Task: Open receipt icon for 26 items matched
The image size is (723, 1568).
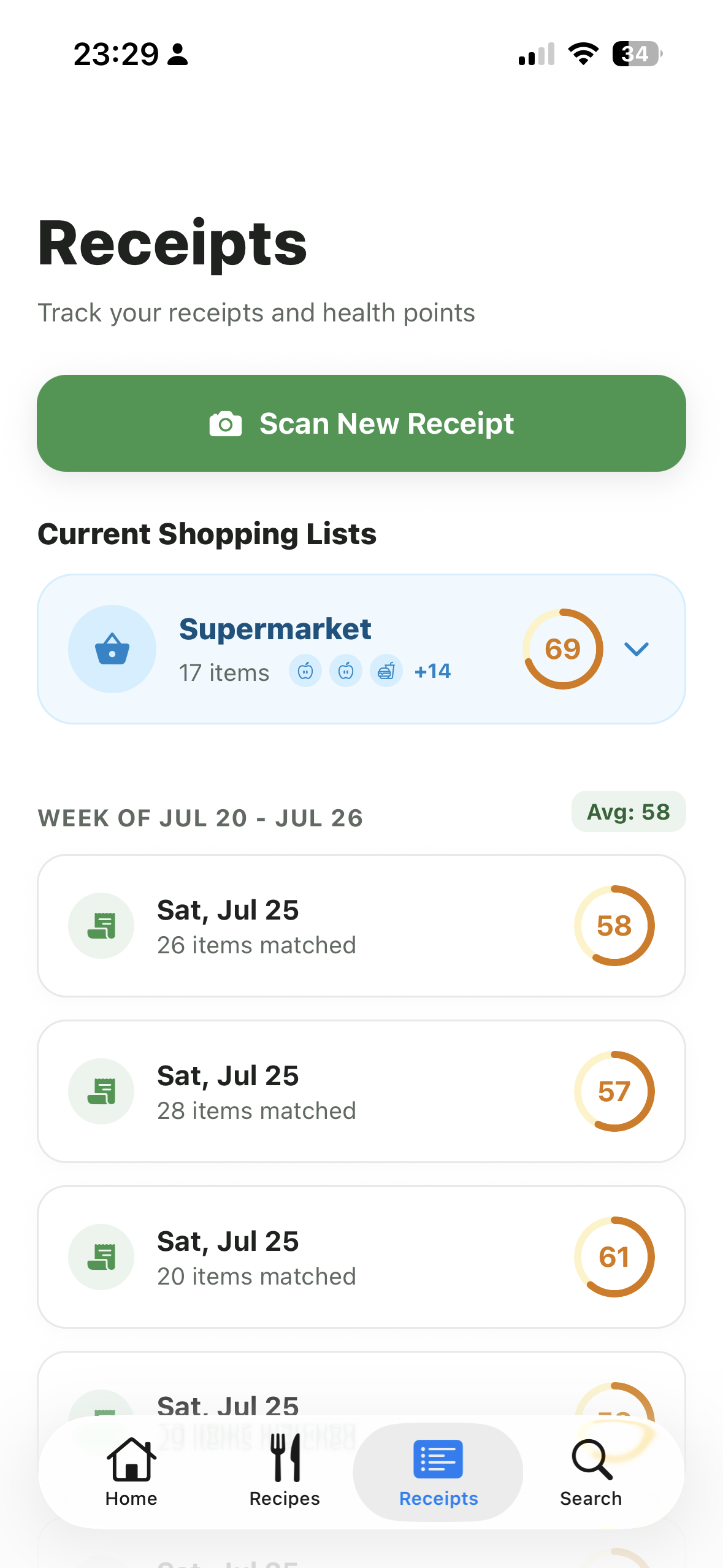Action: [101, 926]
